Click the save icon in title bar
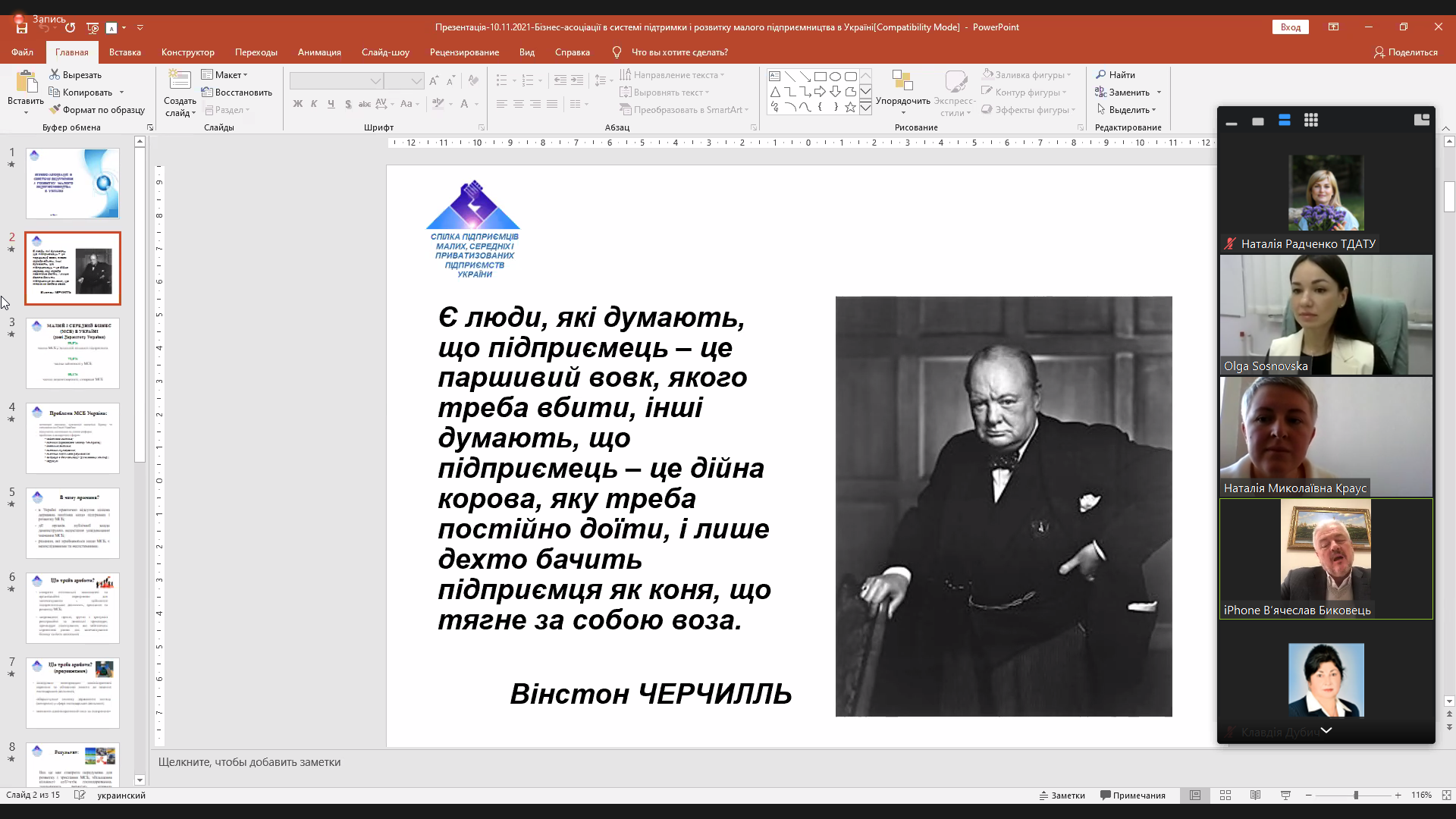 pyautogui.click(x=22, y=27)
